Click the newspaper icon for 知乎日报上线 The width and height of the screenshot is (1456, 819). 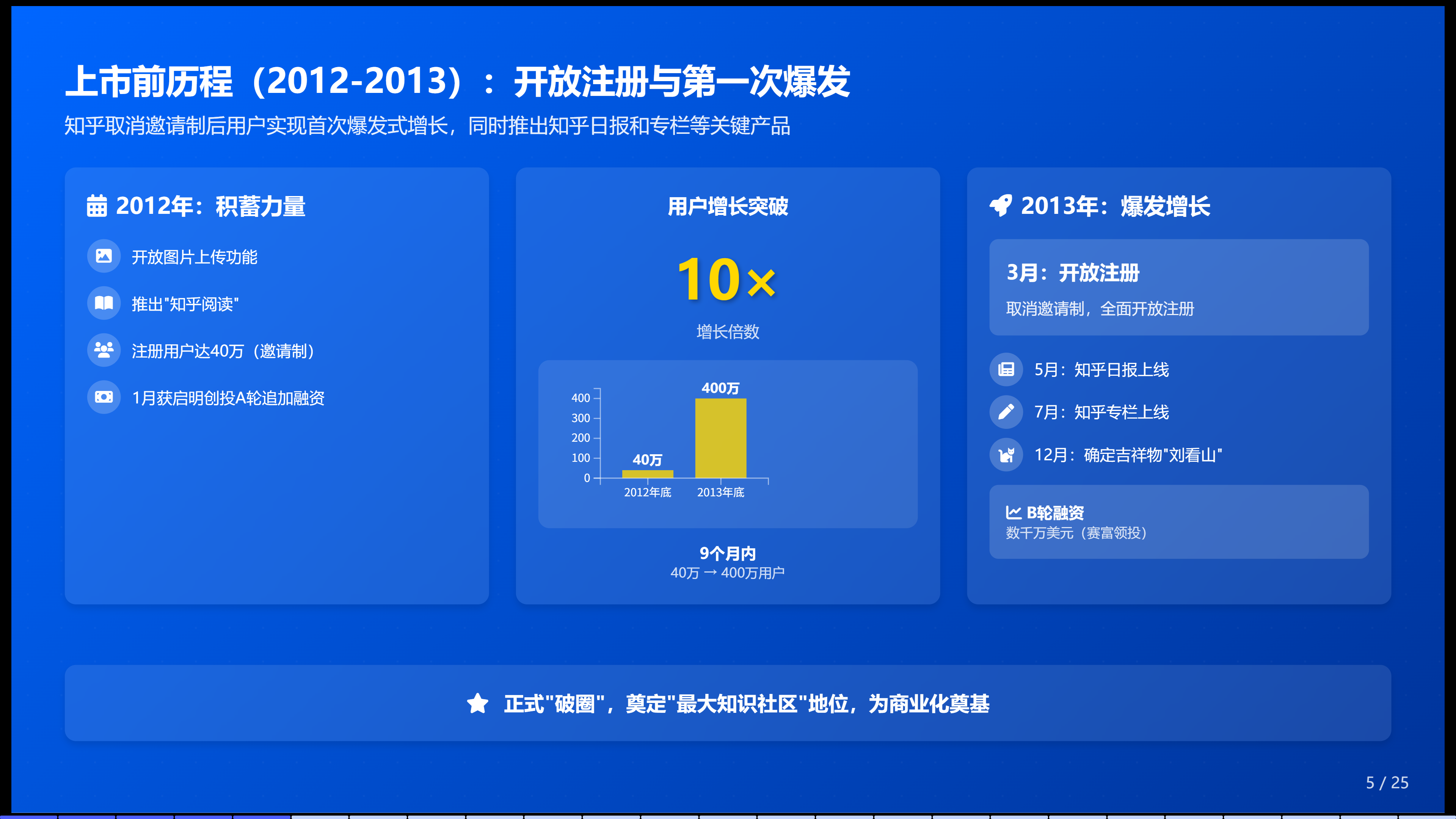coord(1006,370)
